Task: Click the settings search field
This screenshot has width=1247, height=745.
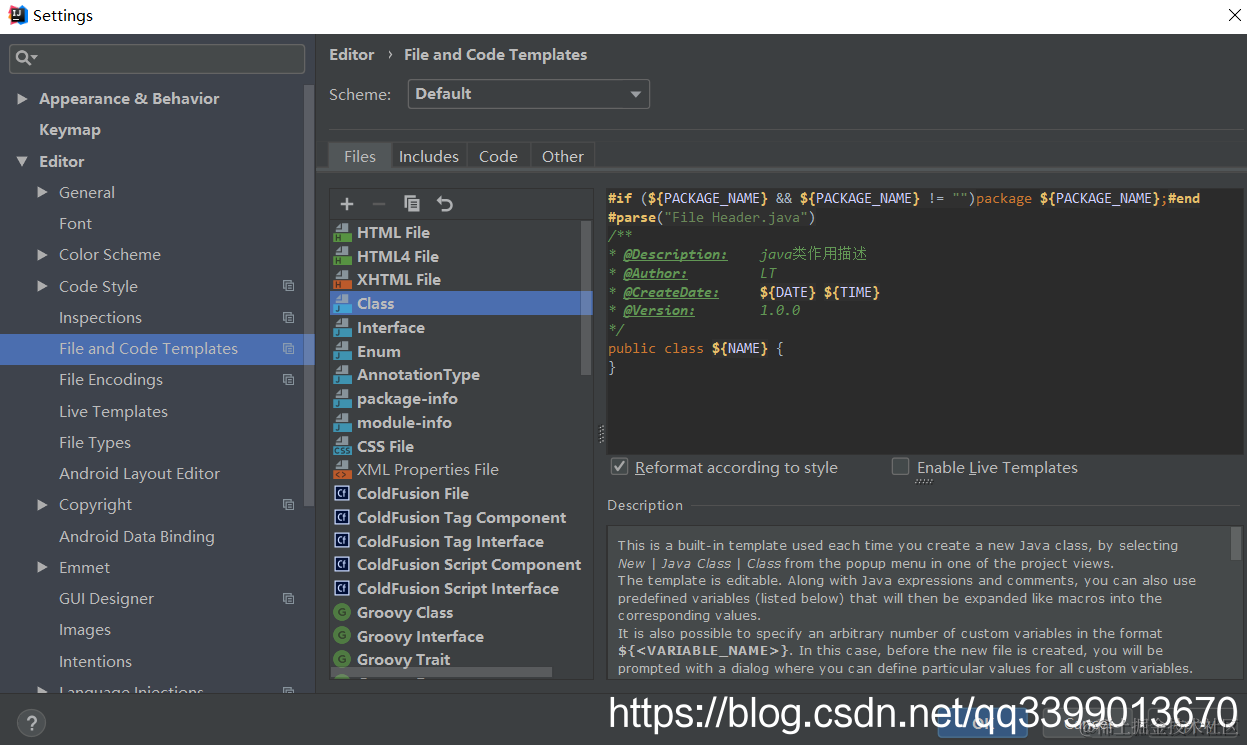Action: tap(157, 59)
